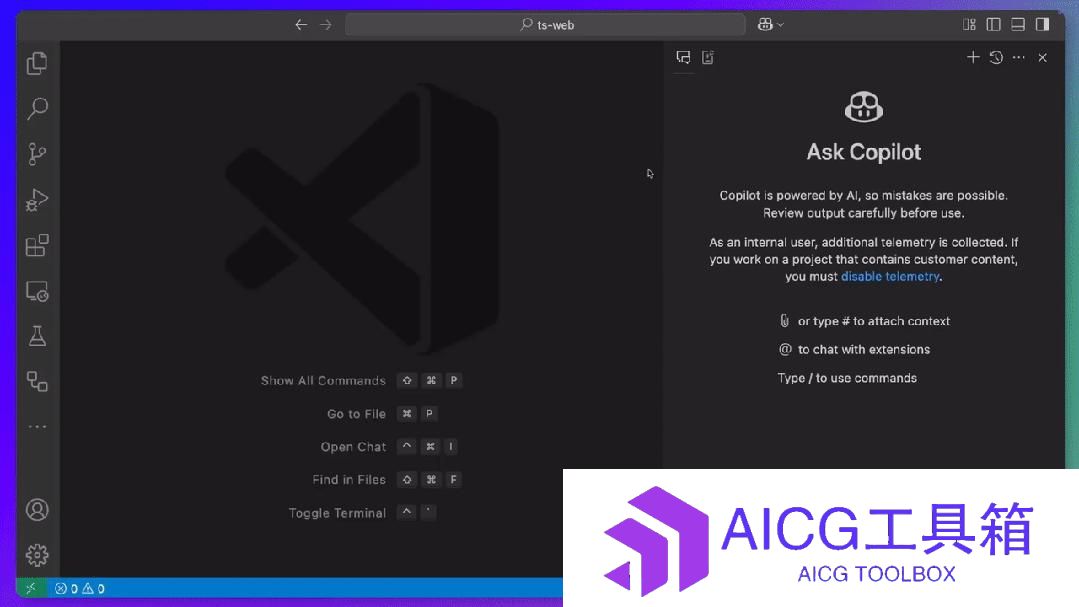Expand the Copilot title bar dropdown chevron
Image resolution: width=1079 pixels, height=607 pixels.
pos(780,25)
